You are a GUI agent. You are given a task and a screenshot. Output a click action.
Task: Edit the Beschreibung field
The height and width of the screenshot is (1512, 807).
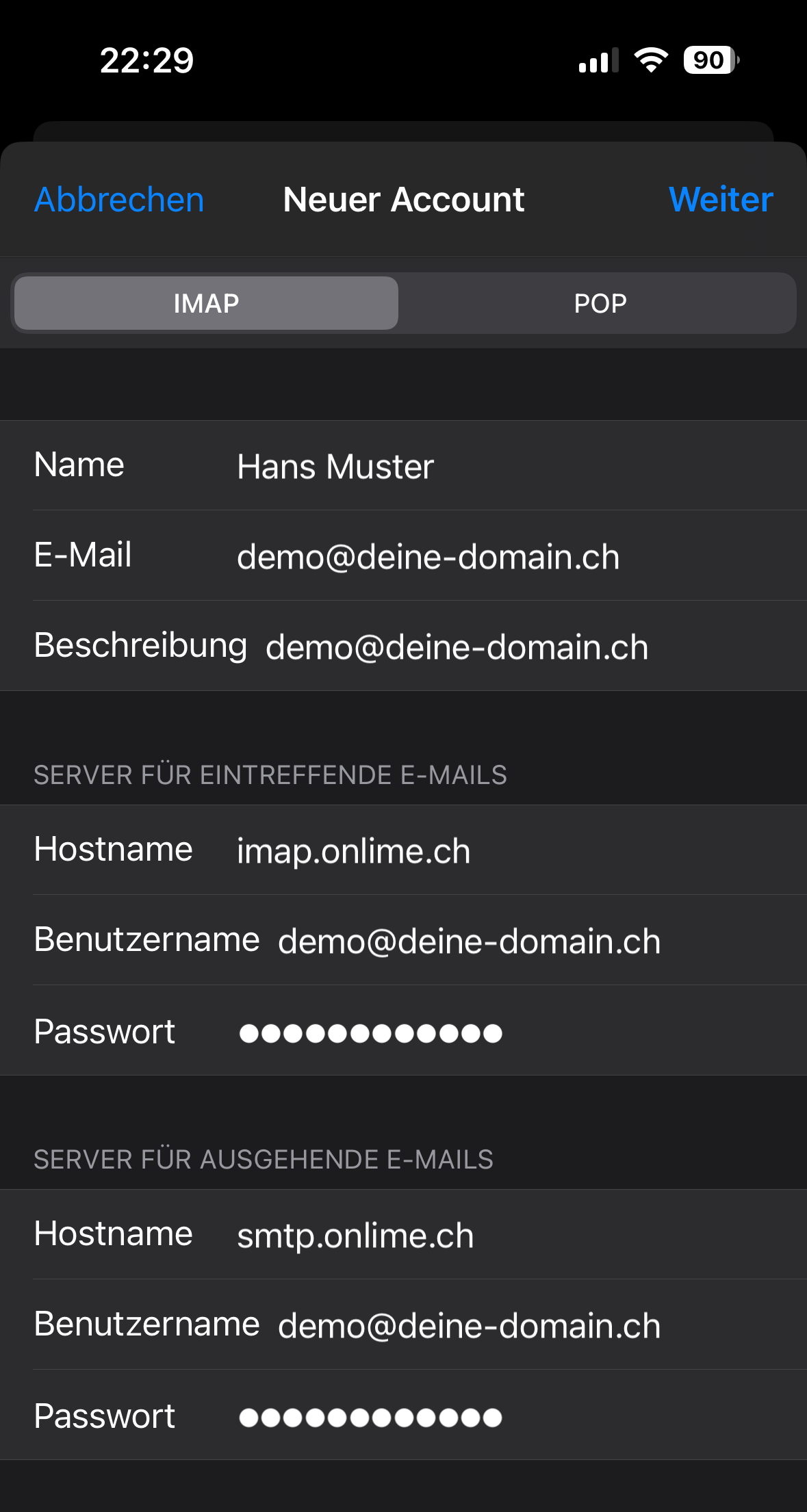[x=403, y=646]
